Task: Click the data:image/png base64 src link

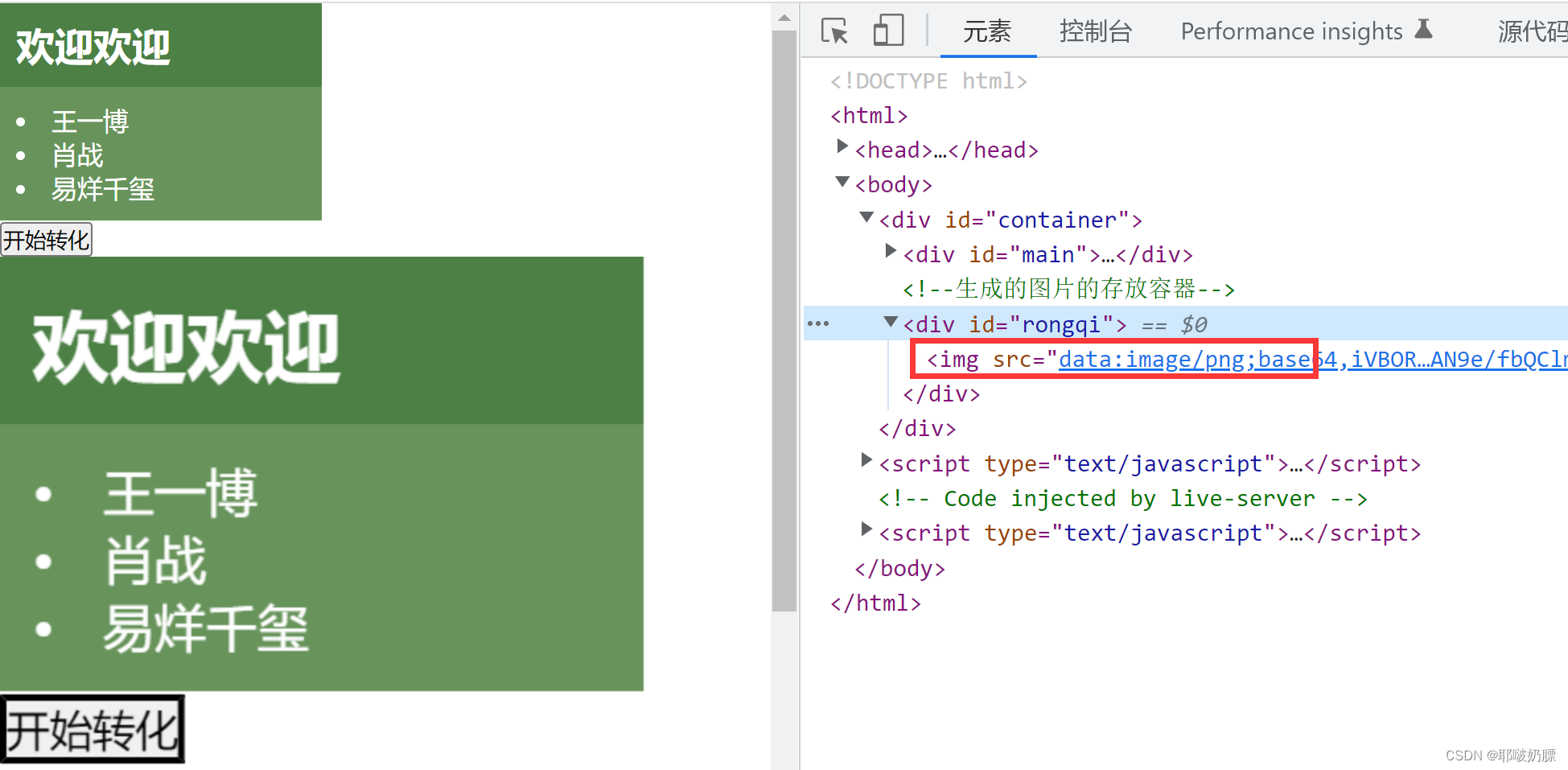Action: tap(1313, 359)
